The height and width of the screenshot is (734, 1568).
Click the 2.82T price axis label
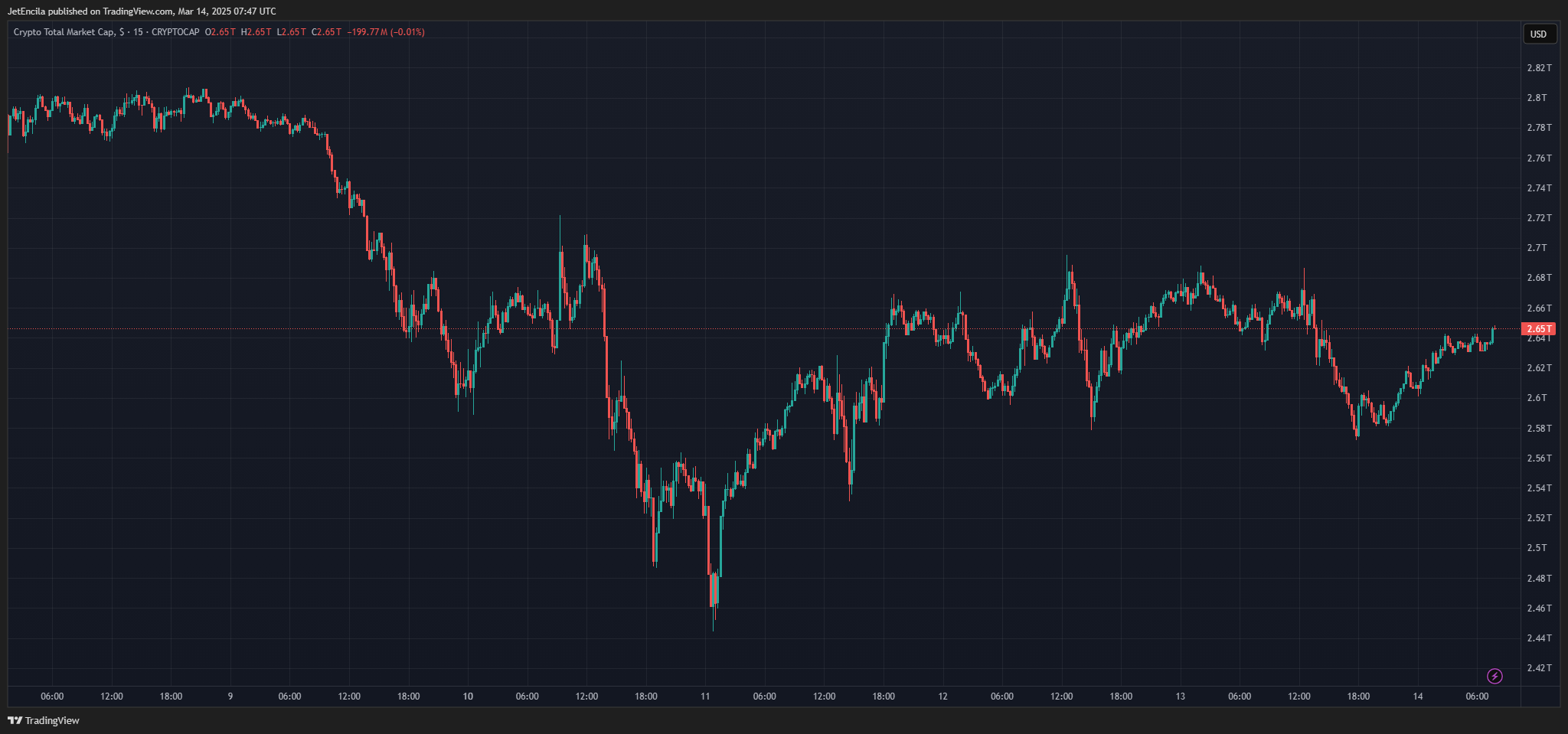1539,68
